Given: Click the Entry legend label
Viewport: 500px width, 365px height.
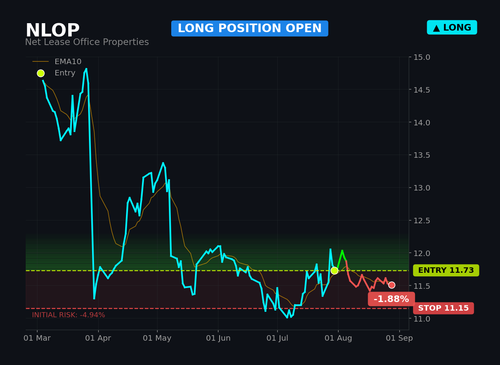Looking at the screenshot, I should pos(65,73).
